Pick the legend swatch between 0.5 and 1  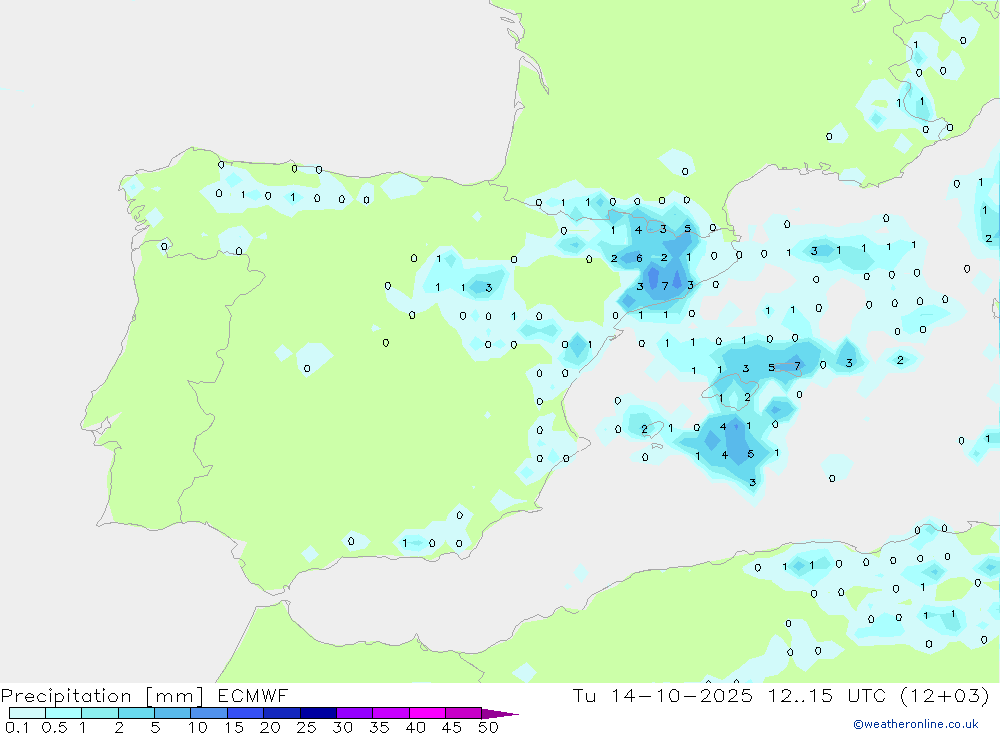63,713
